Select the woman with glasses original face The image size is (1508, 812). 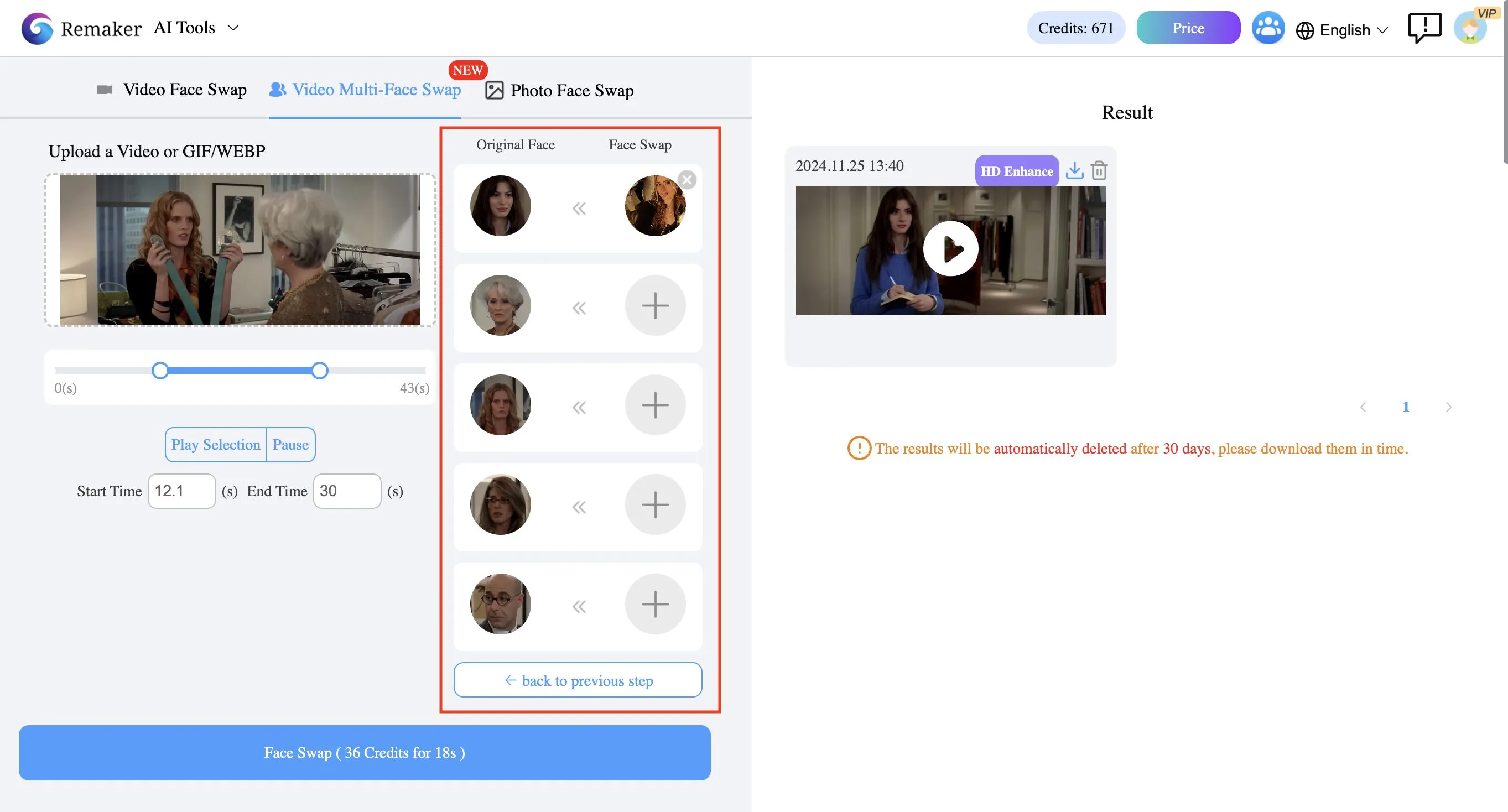501,504
